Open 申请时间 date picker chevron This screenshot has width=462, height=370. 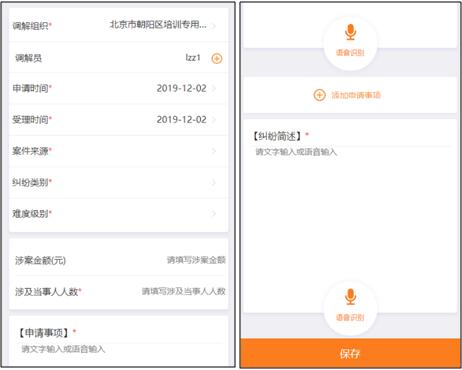coord(214,88)
